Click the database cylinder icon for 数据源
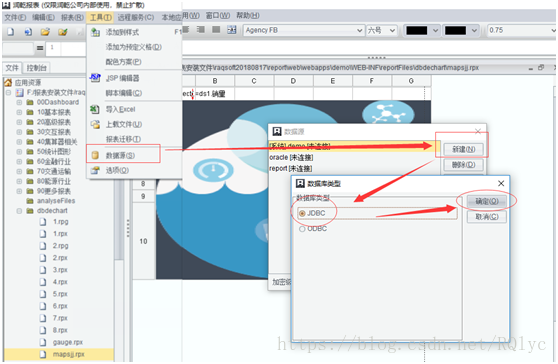 95,155
